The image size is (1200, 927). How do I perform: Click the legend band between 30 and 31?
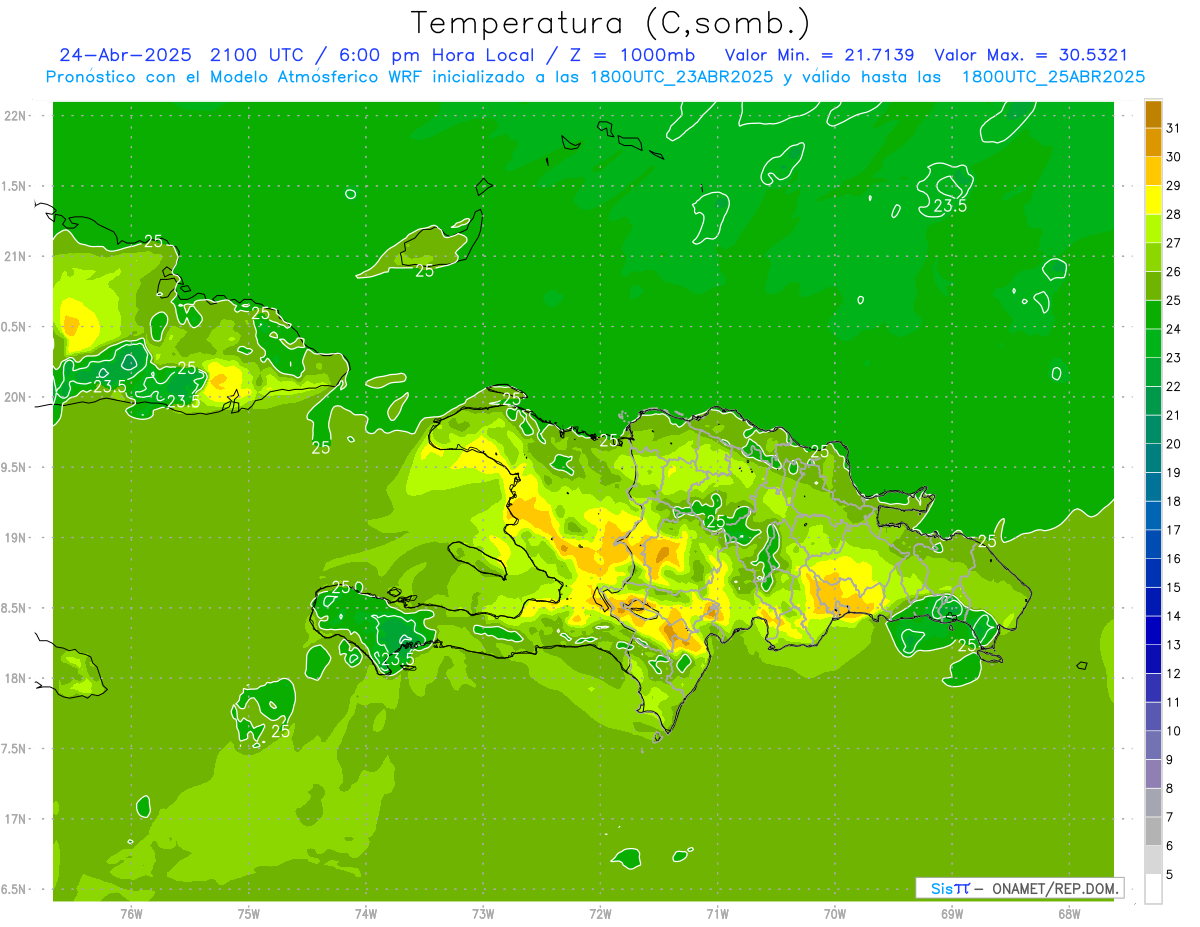pyautogui.click(x=1154, y=143)
